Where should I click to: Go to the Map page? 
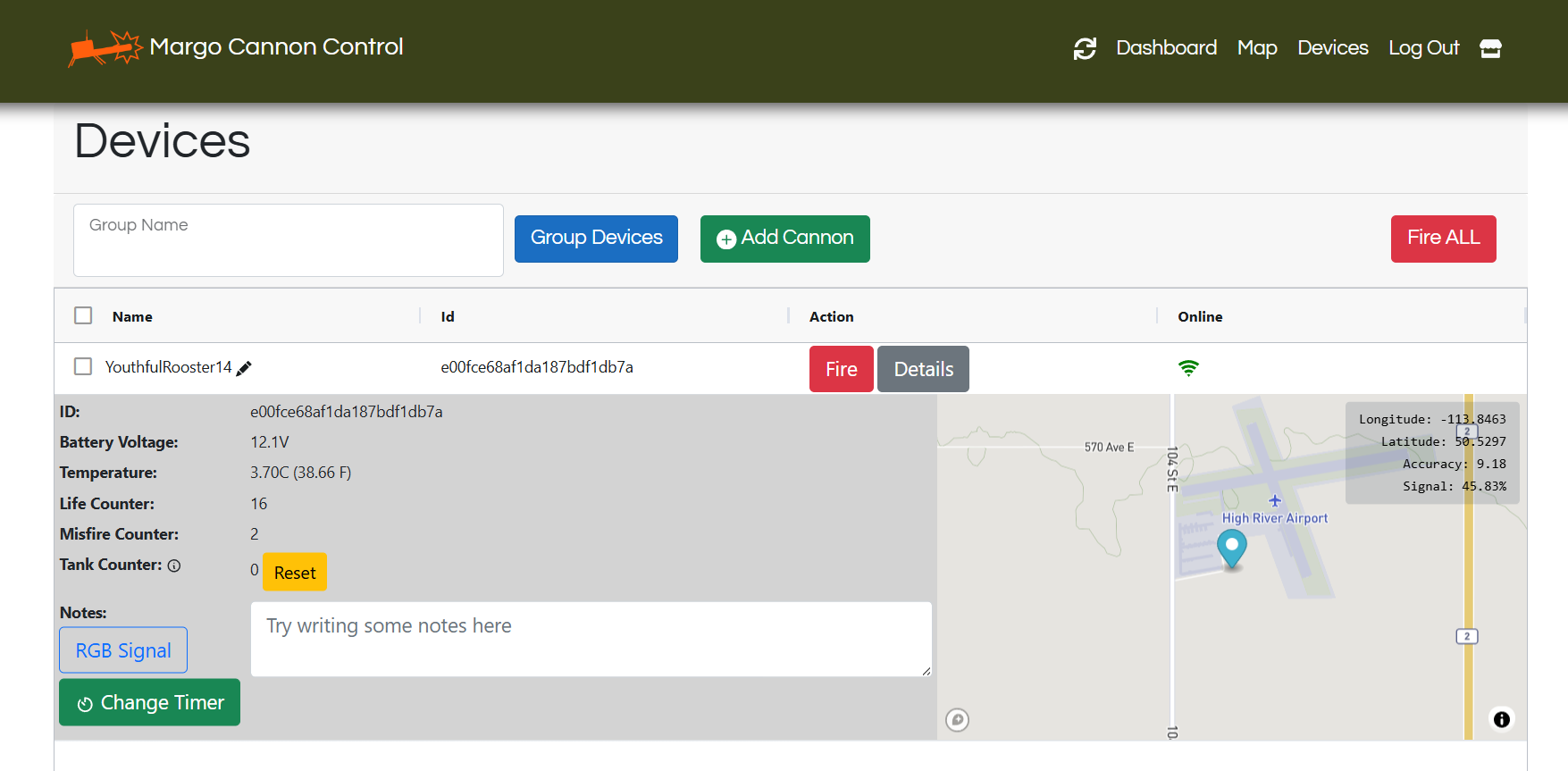1256,48
